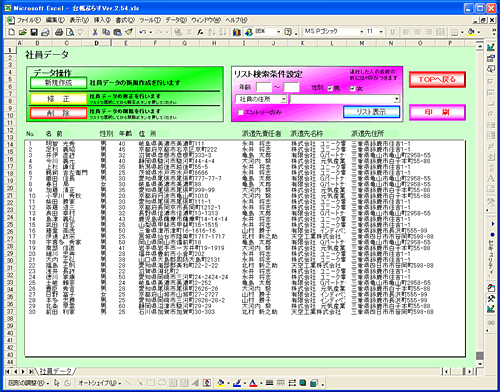This screenshot has width=500, height=392.
Task: Click the Open file icon
Action: click(22, 32)
